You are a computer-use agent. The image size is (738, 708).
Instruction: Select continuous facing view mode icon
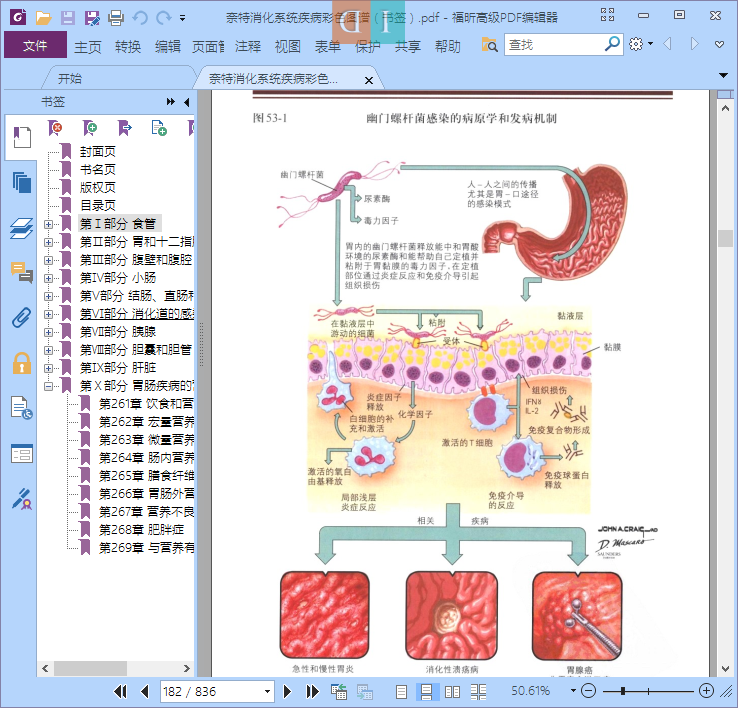coord(478,692)
